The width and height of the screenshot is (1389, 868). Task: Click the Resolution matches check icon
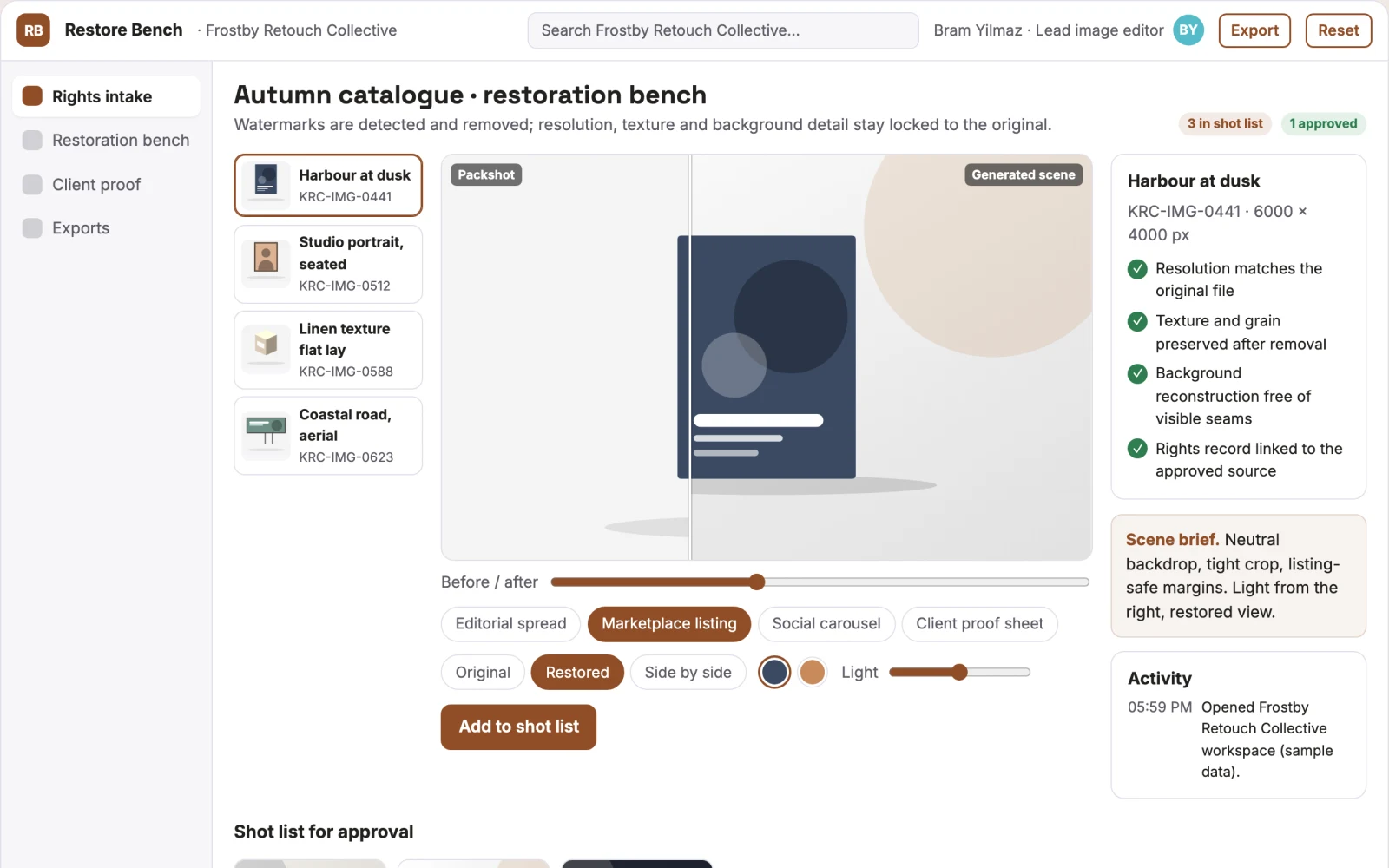pos(1137,269)
